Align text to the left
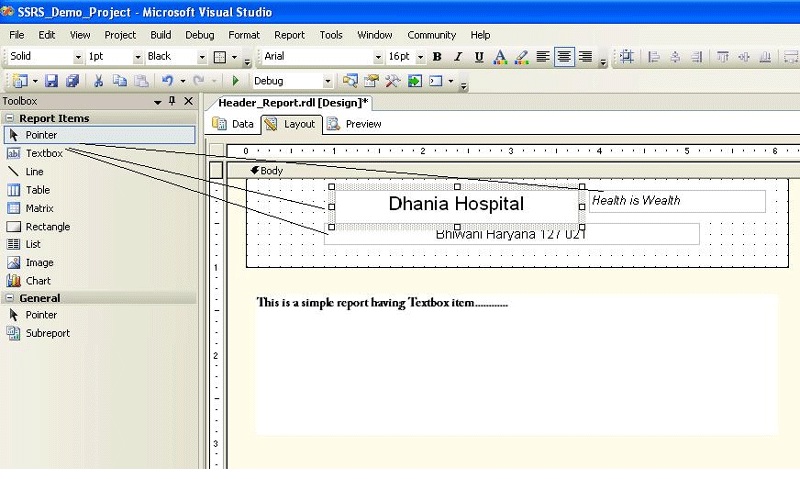This screenshot has height=479, width=800. [543, 57]
